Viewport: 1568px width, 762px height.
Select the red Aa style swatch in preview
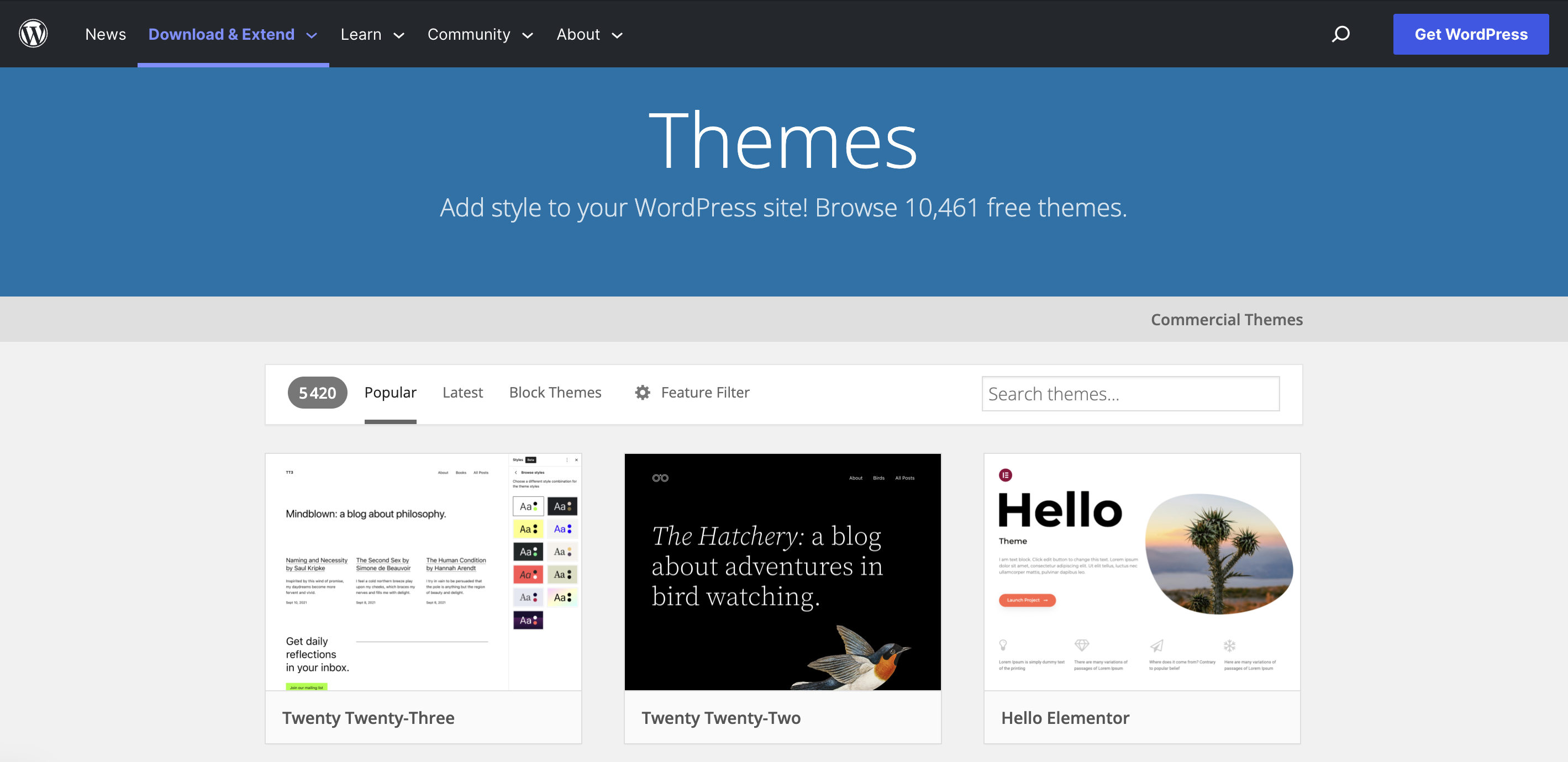tap(527, 574)
